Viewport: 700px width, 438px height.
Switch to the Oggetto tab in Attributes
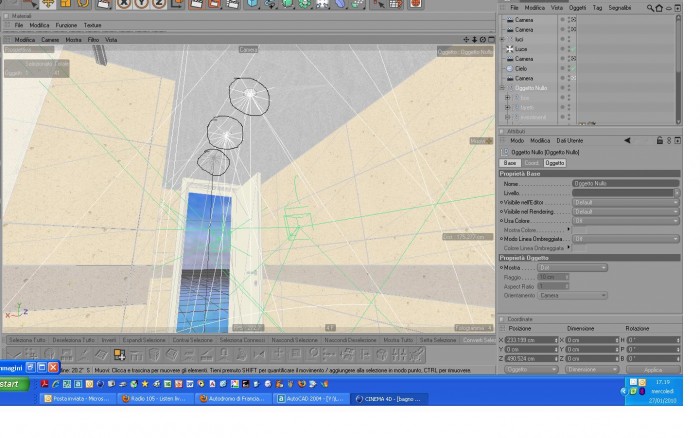pyautogui.click(x=554, y=163)
